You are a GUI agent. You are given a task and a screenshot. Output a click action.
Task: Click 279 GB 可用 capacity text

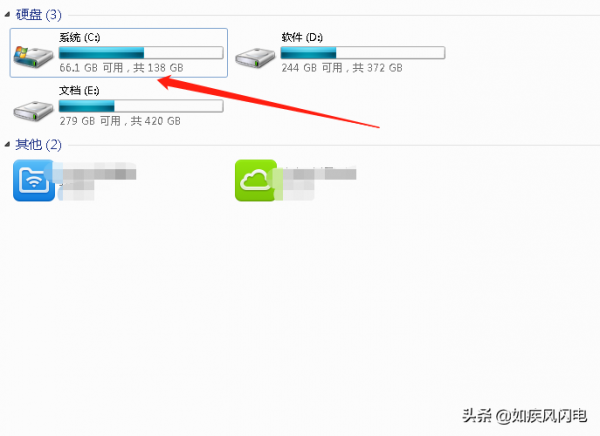pos(120,121)
